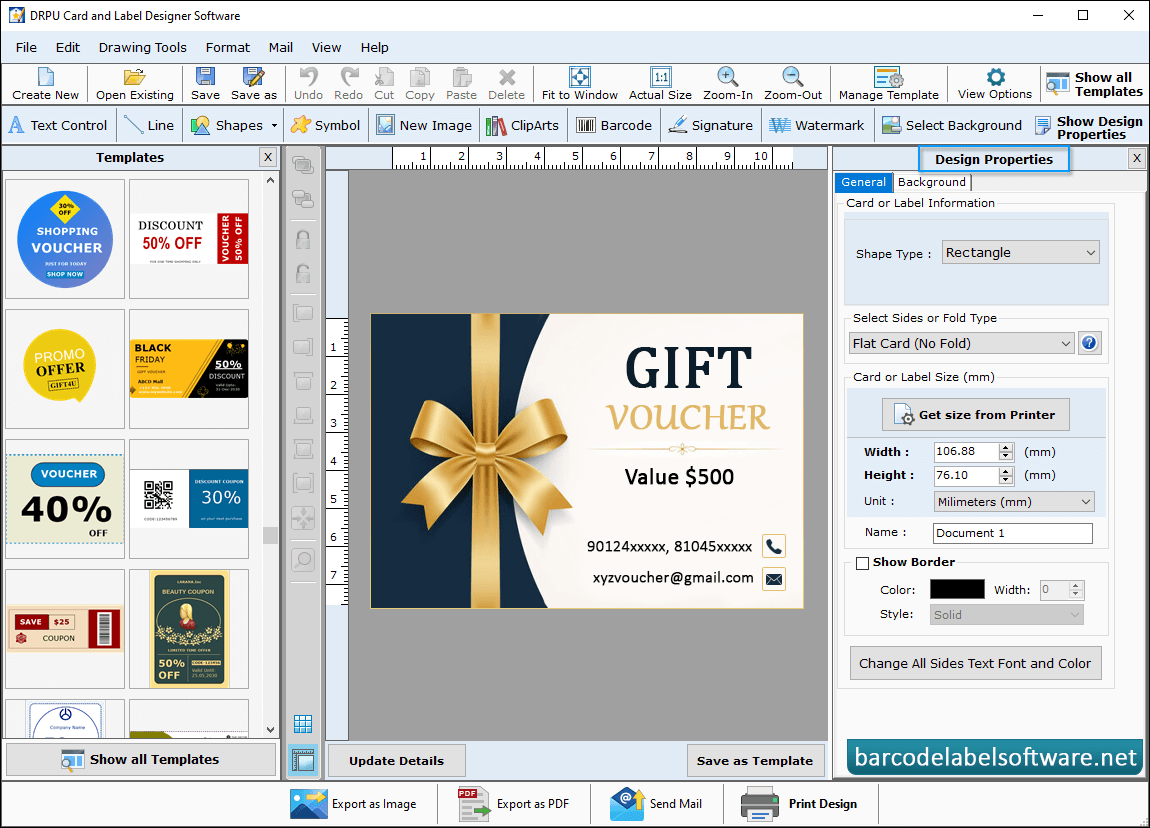The height and width of the screenshot is (828, 1150).
Task: Add a New Image
Action: [425, 125]
